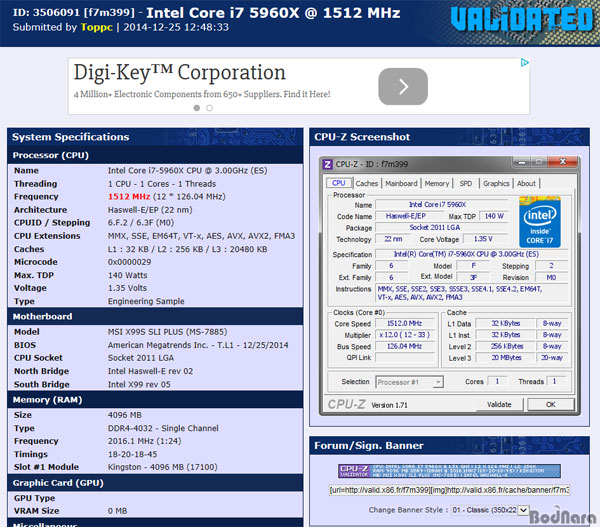Click the CPU-Z Version 1.71 label
Viewport: 600px width, 527px height.
pos(389,405)
